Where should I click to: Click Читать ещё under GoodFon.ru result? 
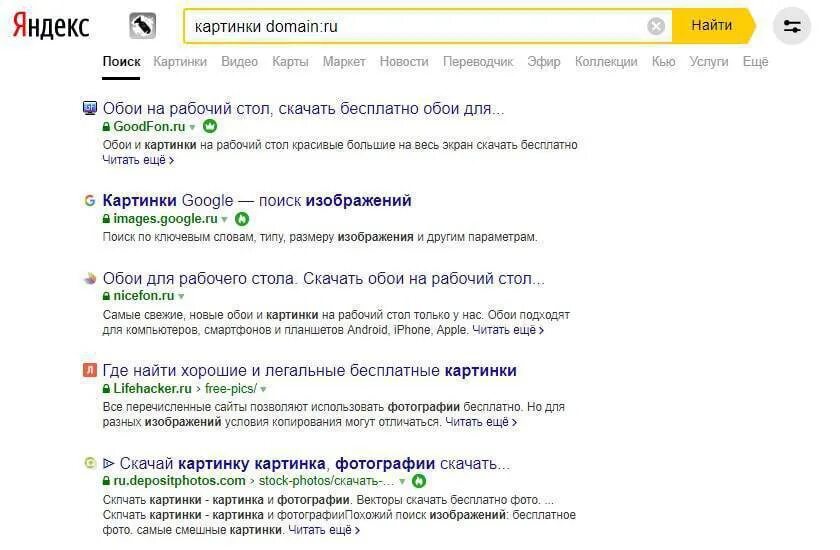click(x=138, y=160)
